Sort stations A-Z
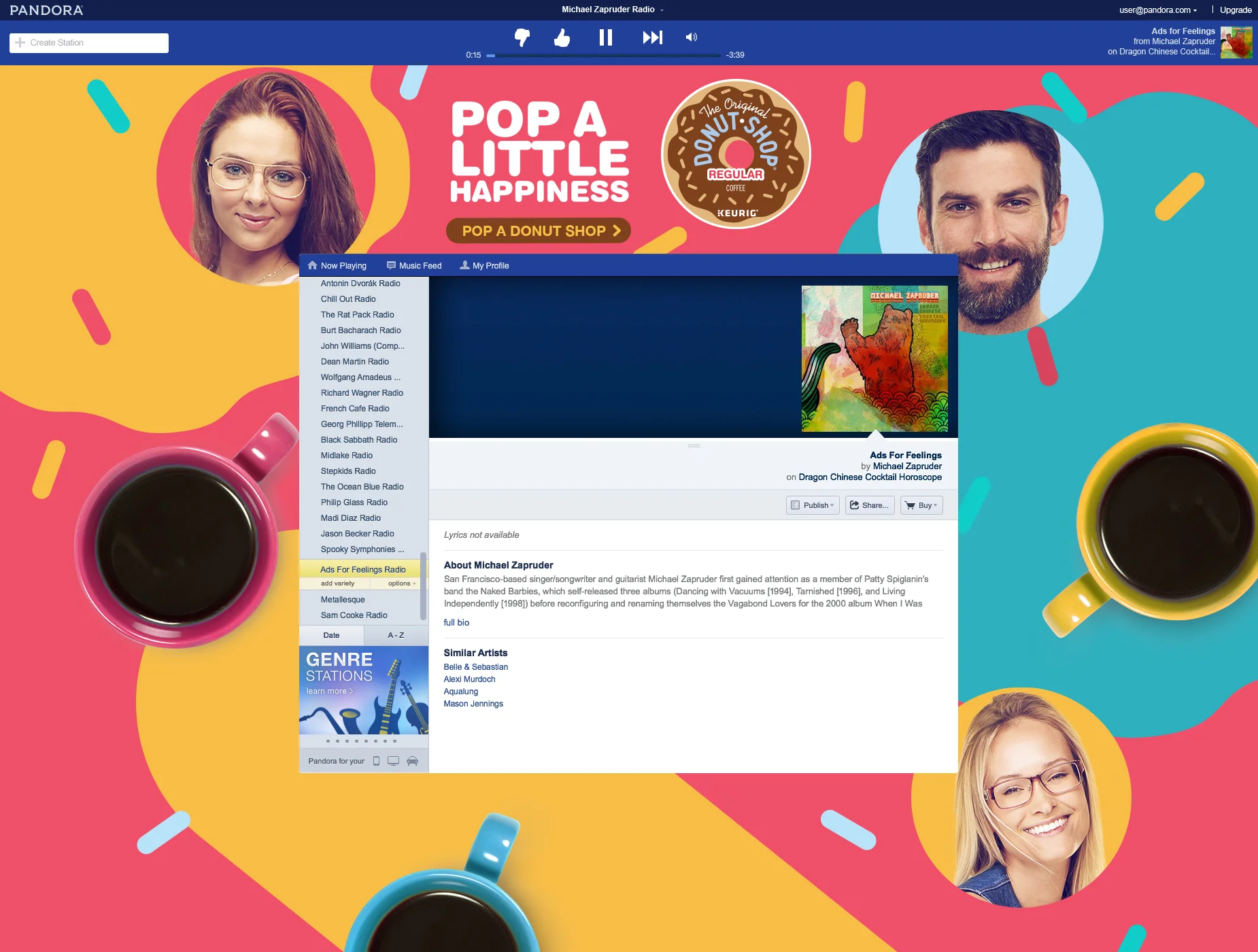The width and height of the screenshot is (1258, 952). tap(396, 635)
